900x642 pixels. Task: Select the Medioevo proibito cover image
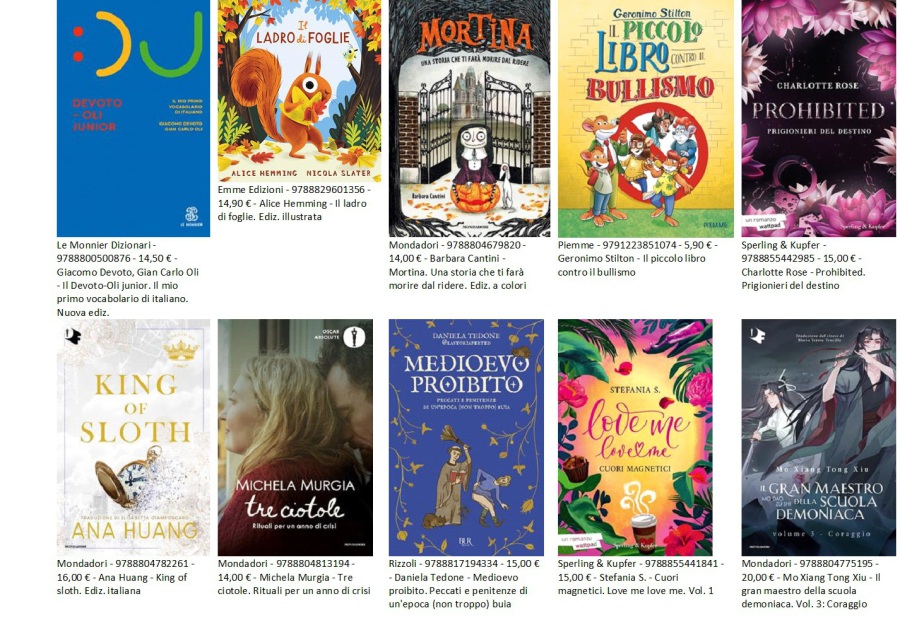(466, 437)
